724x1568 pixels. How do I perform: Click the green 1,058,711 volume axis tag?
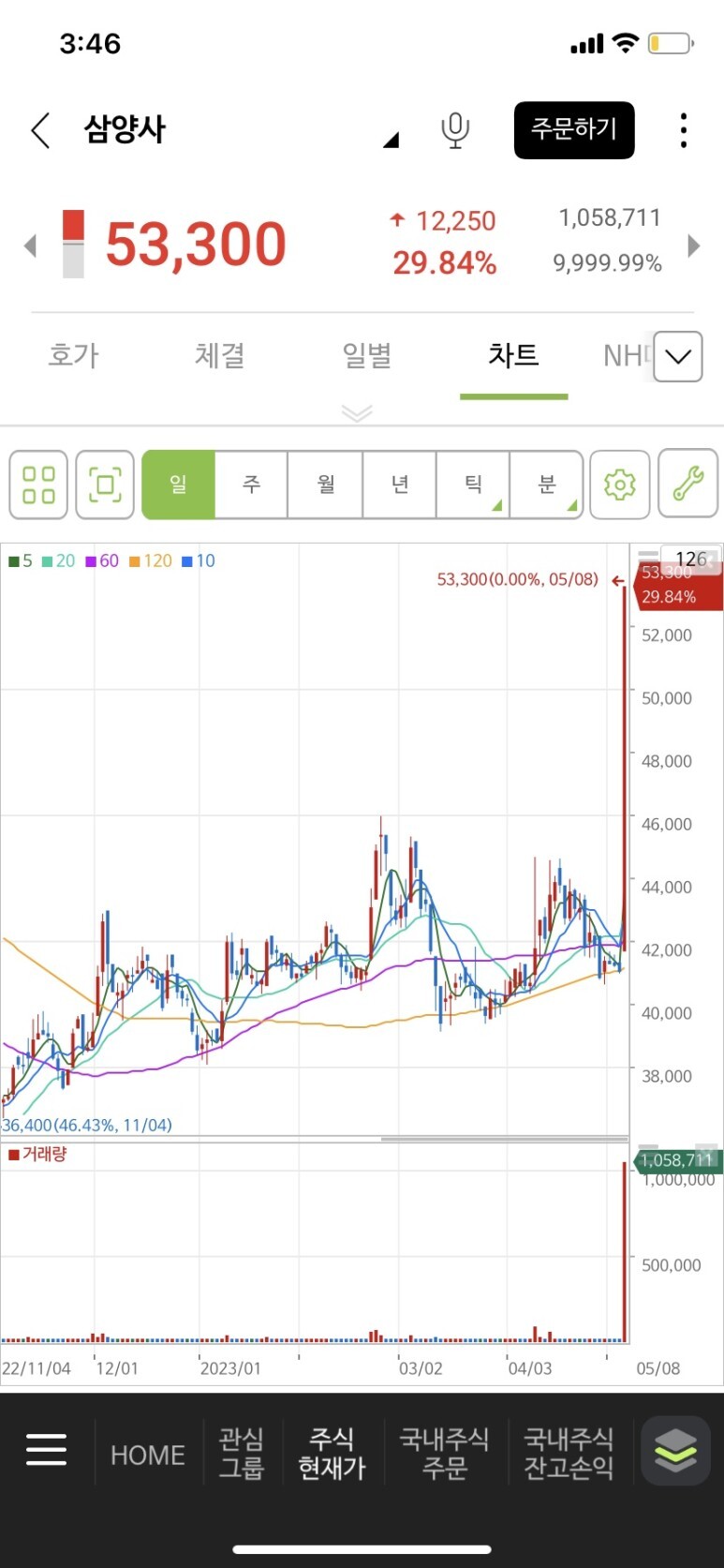point(678,1160)
